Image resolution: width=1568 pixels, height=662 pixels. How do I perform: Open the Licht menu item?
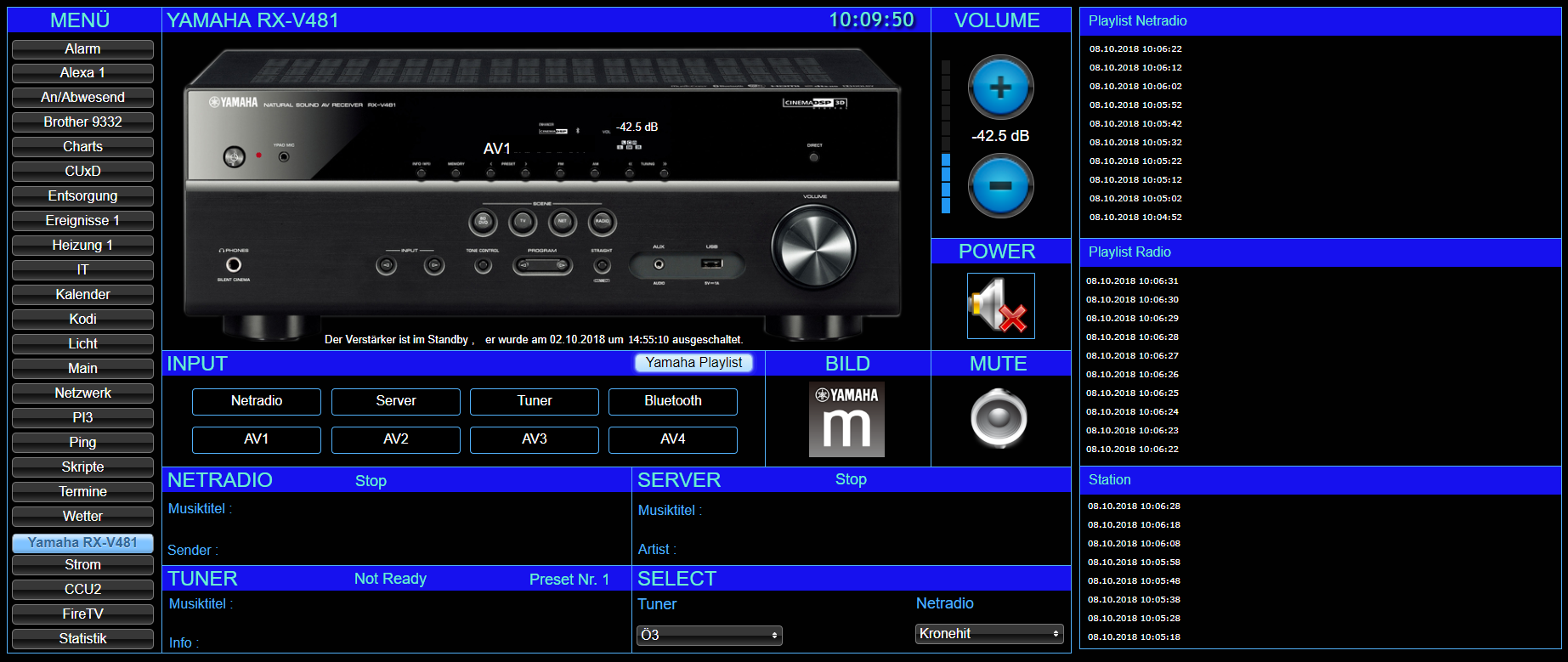(82, 344)
